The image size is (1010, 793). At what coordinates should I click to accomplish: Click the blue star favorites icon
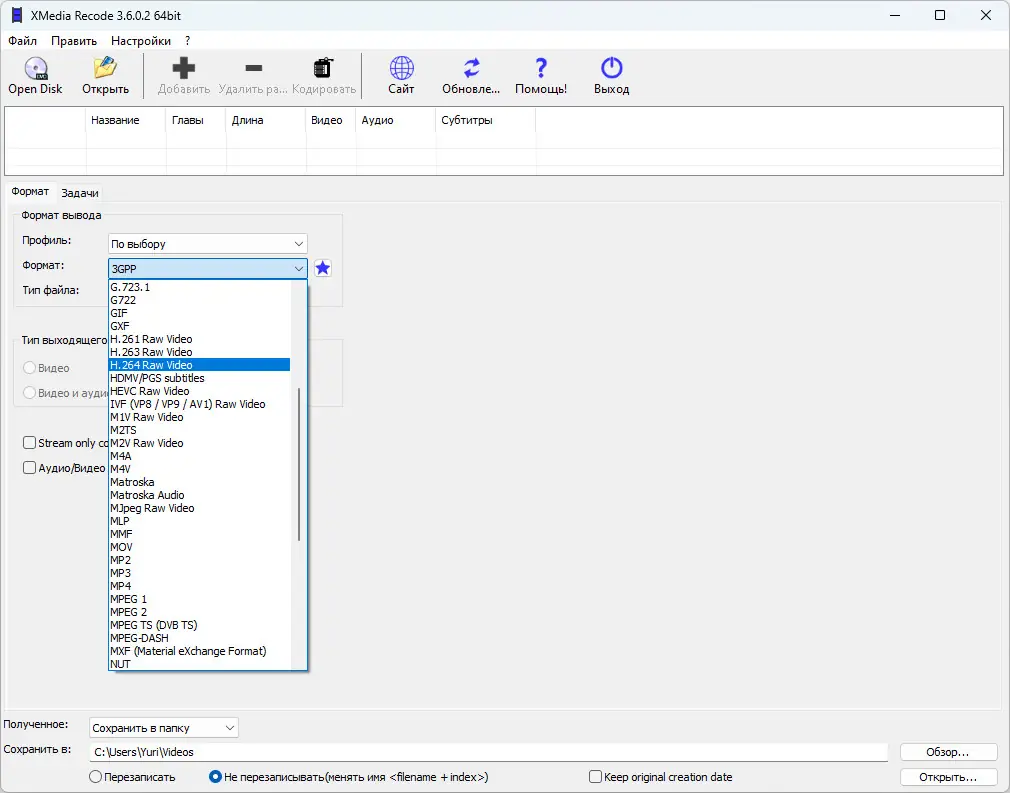(323, 268)
